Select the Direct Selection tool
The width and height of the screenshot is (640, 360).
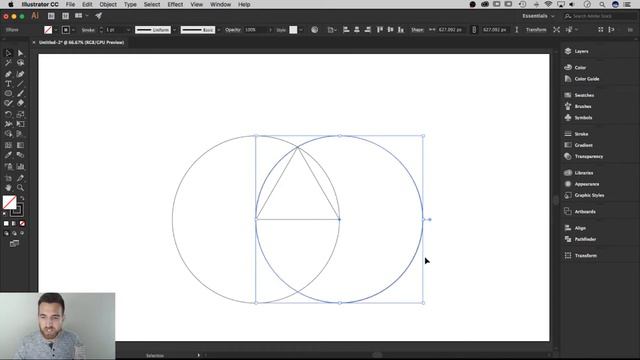click(20, 53)
